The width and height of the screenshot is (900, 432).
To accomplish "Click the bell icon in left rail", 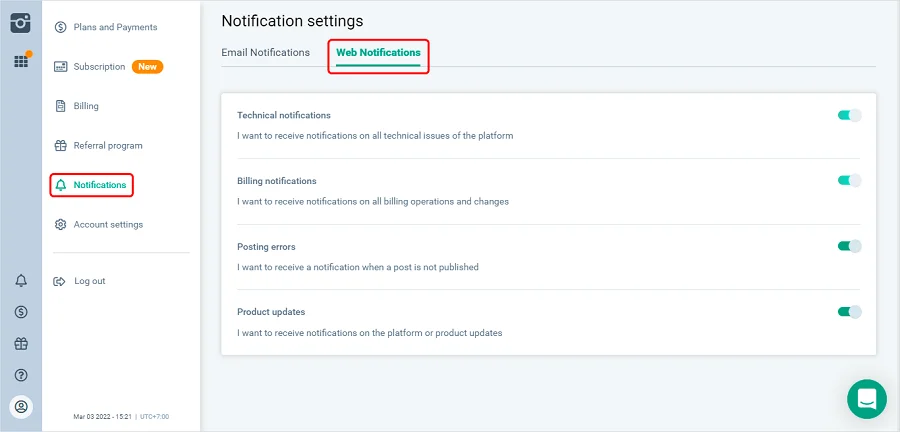I will coord(21,281).
